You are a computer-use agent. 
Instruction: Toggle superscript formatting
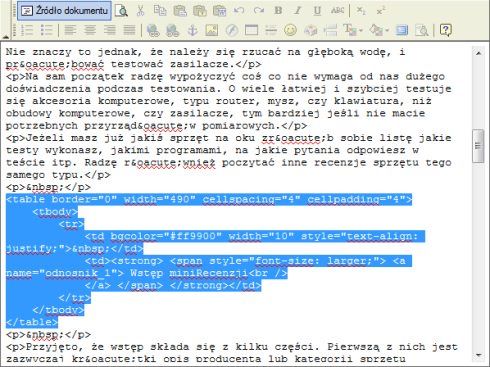click(381, 11)
